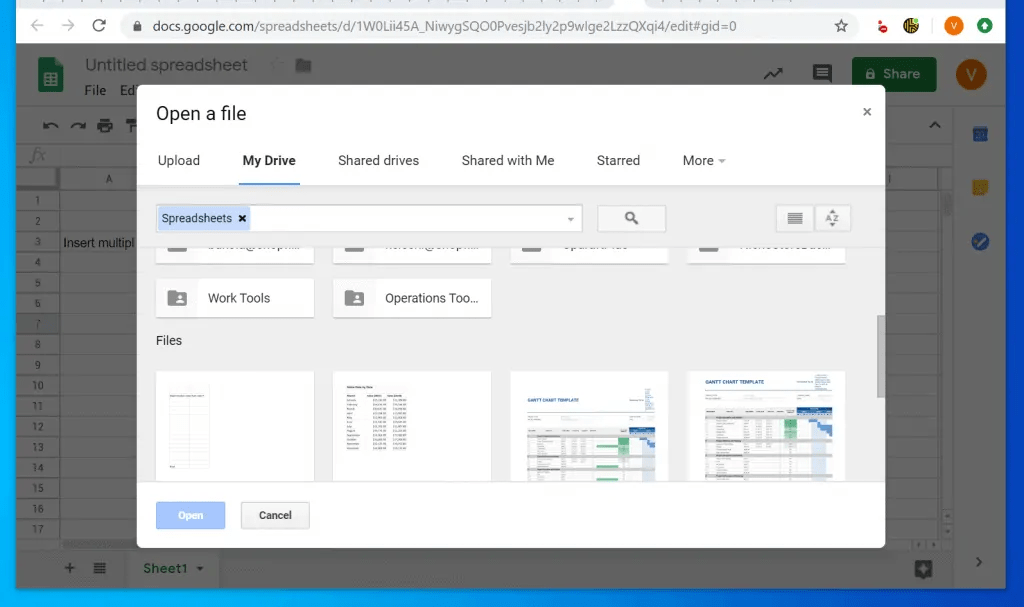Viewport: 1024px width, 607px height.
Task: Expand the file type filter dropdown
Action: [x=570, y=218]
